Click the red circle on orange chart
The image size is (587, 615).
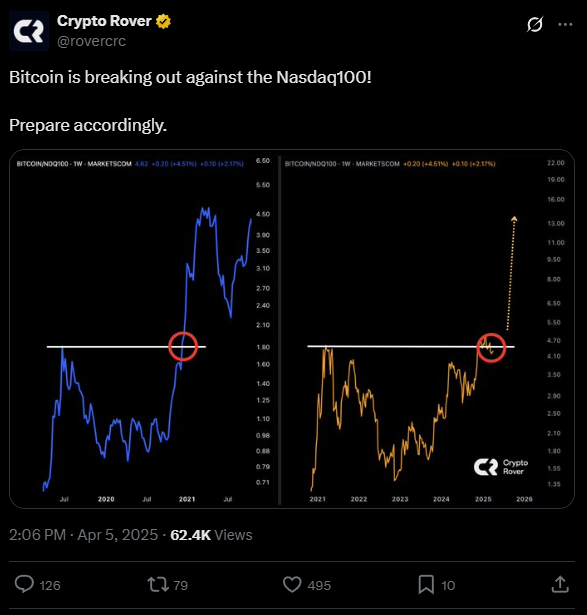click(x=491, y=348)
